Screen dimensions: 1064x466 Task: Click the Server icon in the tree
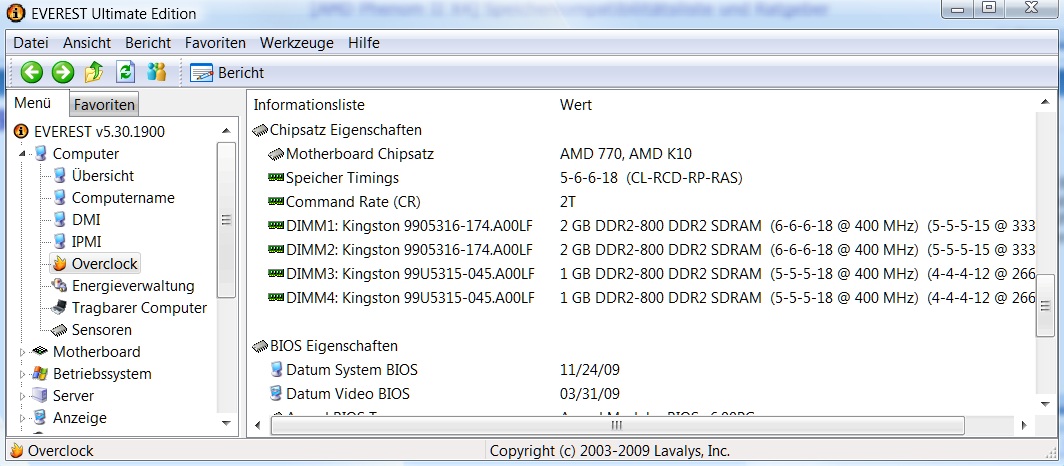click(41, 395)
